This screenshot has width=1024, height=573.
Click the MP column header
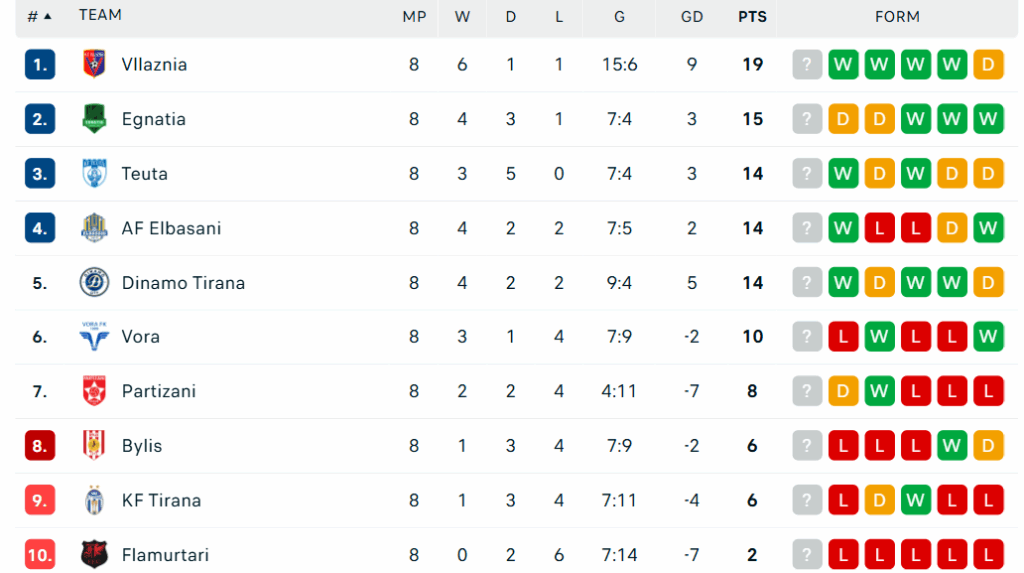[x=414, y=16]
